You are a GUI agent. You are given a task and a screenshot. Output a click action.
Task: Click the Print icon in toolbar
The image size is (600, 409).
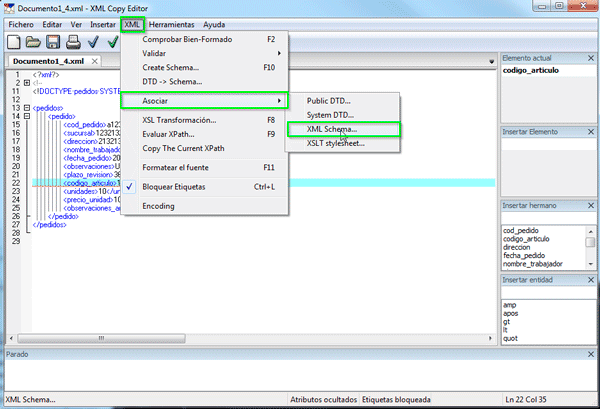pos(72,42)
